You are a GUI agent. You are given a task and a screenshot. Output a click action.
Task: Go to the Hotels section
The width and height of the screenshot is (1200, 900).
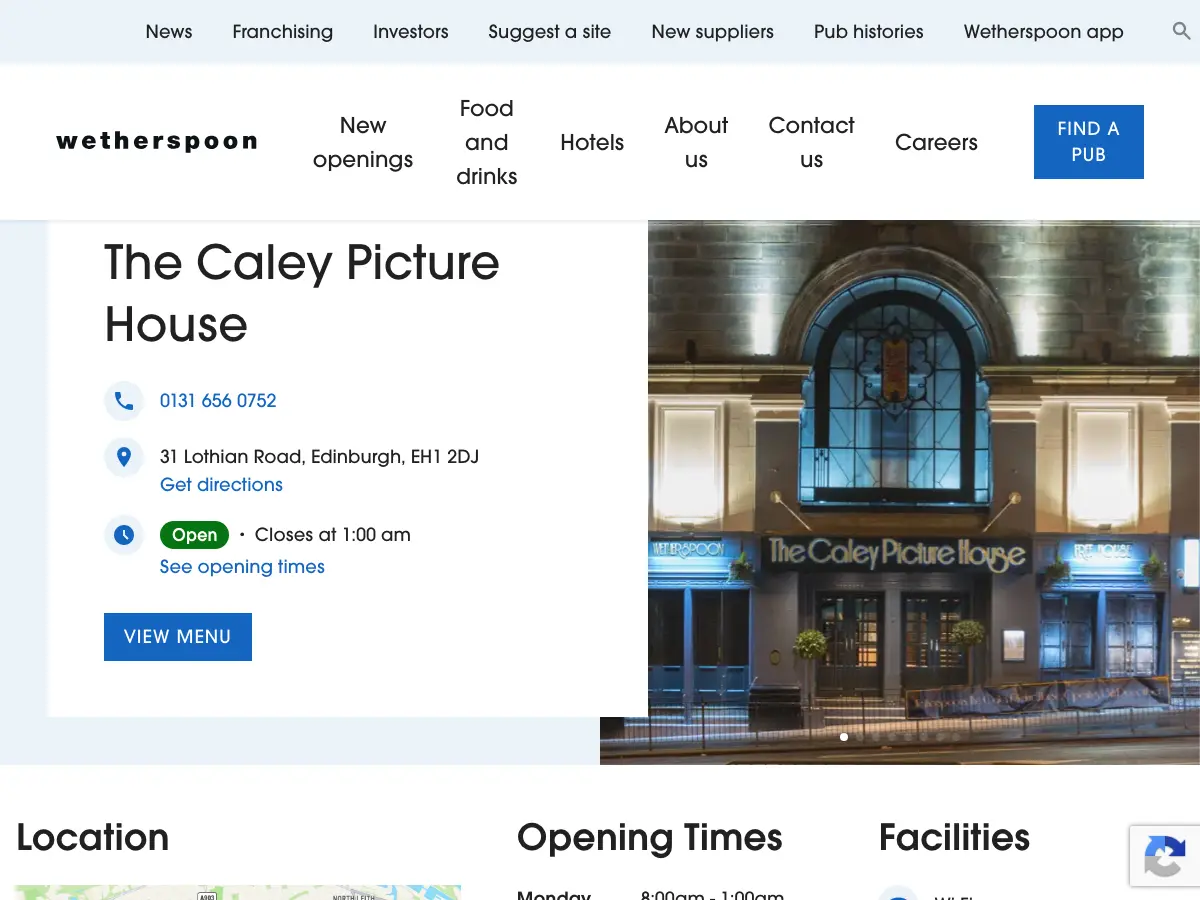coord(592,142)
